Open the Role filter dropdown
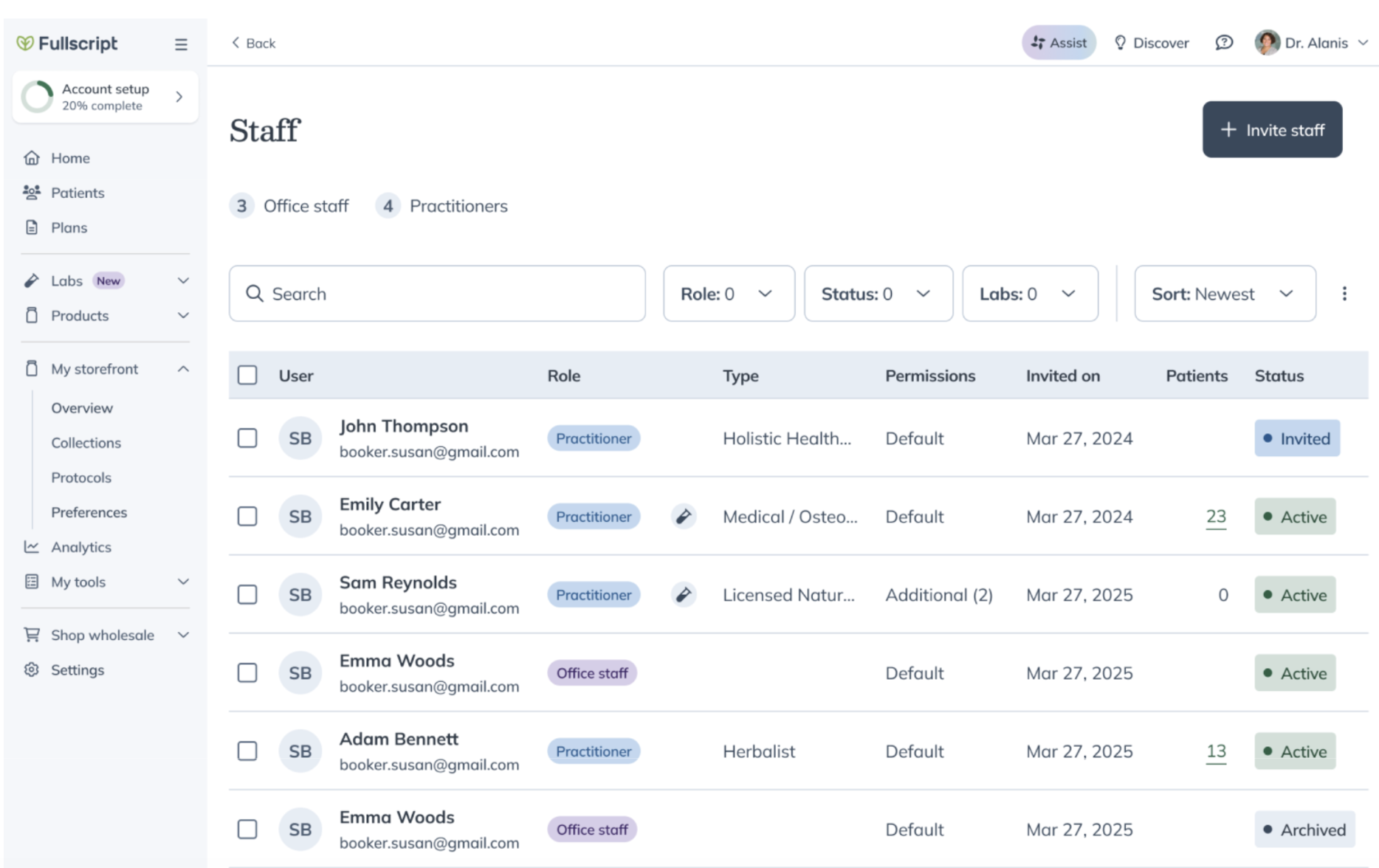This screenshot has height=868, width=1379. click(728, 294)
